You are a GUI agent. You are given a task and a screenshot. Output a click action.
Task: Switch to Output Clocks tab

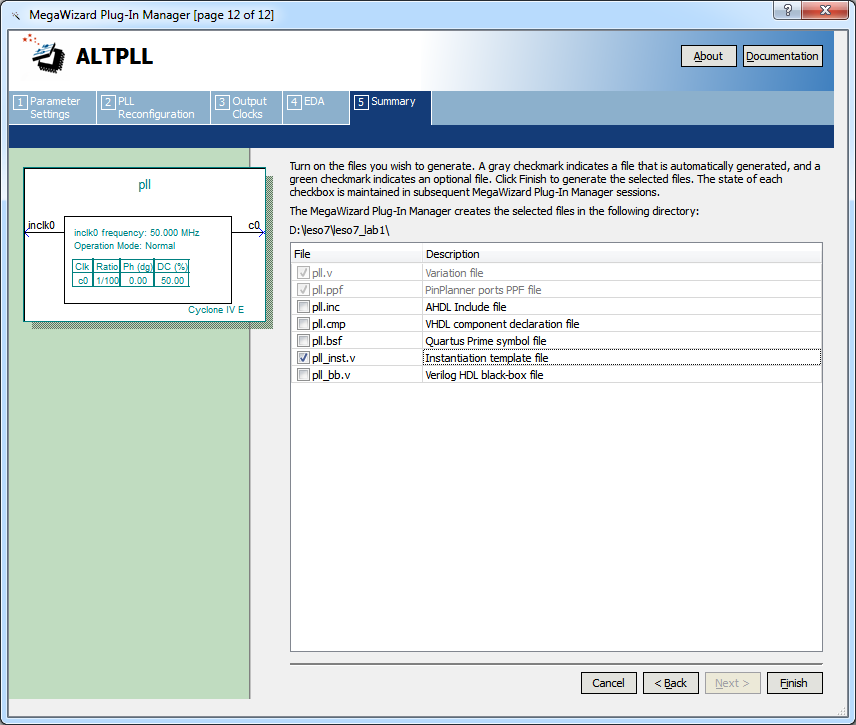[246, 108]
